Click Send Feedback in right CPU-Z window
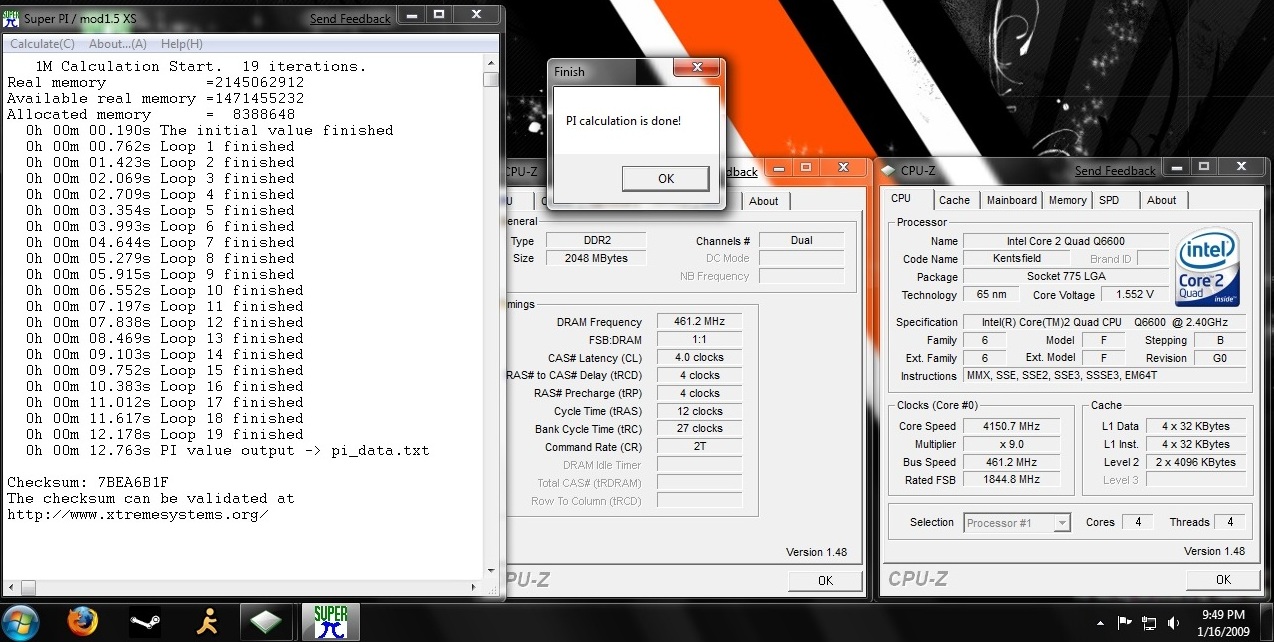Viewport: 1274px width, 642px height. click(x=1115, y=171)
